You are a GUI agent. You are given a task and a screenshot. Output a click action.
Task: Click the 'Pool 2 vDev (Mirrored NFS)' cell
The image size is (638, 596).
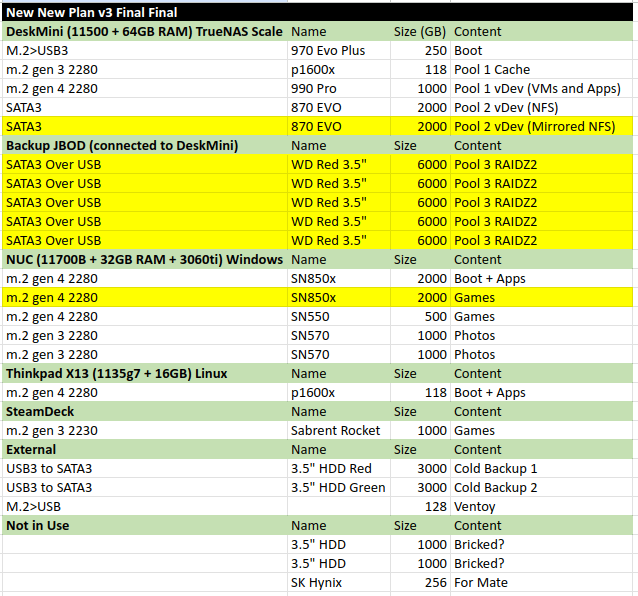click(x=542, y=127)
